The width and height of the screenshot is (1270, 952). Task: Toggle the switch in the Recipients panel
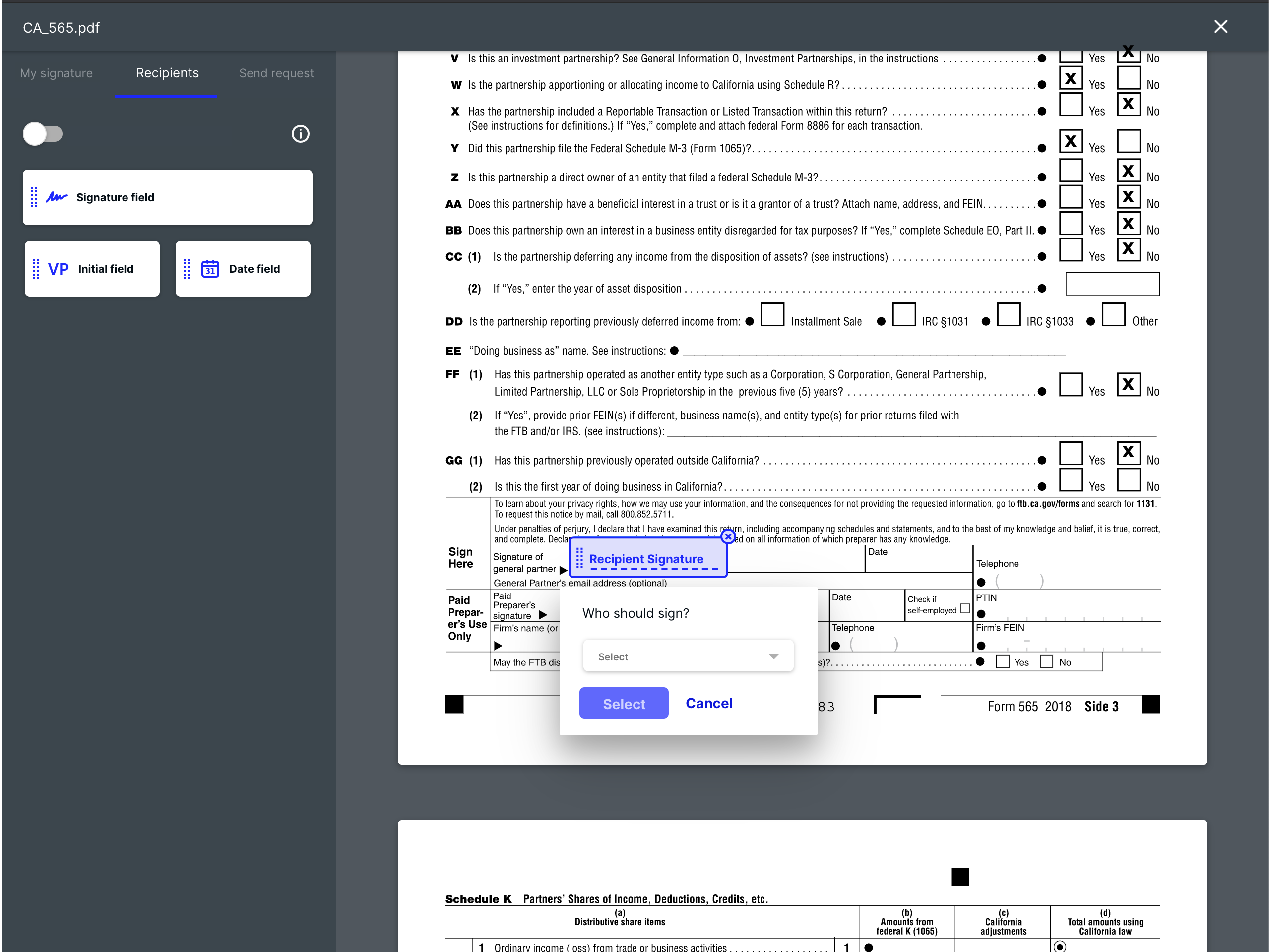(43, 134)
